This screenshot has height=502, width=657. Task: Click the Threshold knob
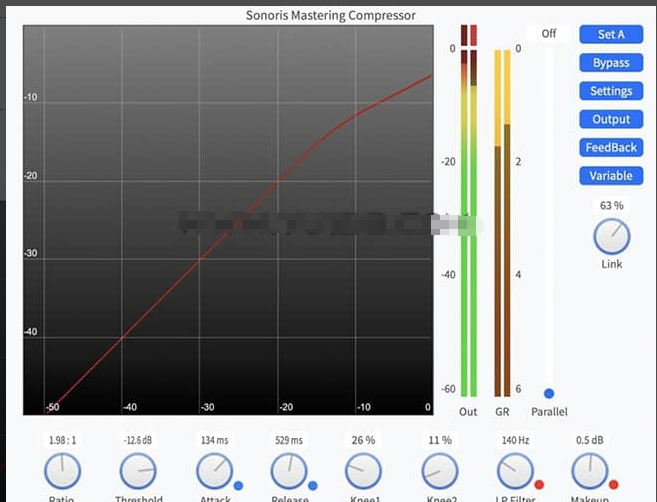tap(138, 471)
